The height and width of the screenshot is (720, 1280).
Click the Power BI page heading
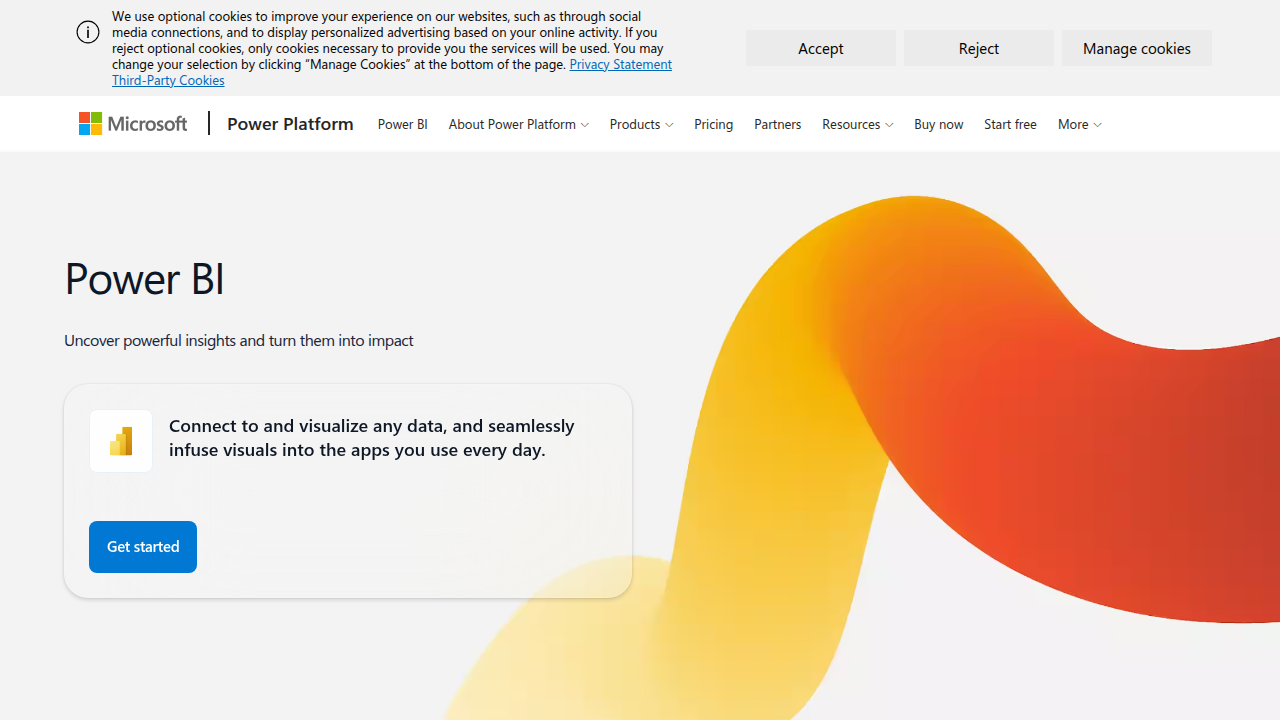[x=144, y=278]
